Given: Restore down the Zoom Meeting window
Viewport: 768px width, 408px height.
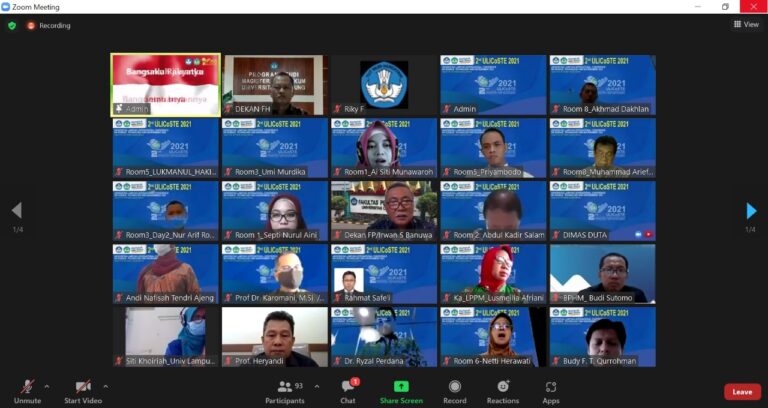Looking at the screenshot, I should click(725, 6).
